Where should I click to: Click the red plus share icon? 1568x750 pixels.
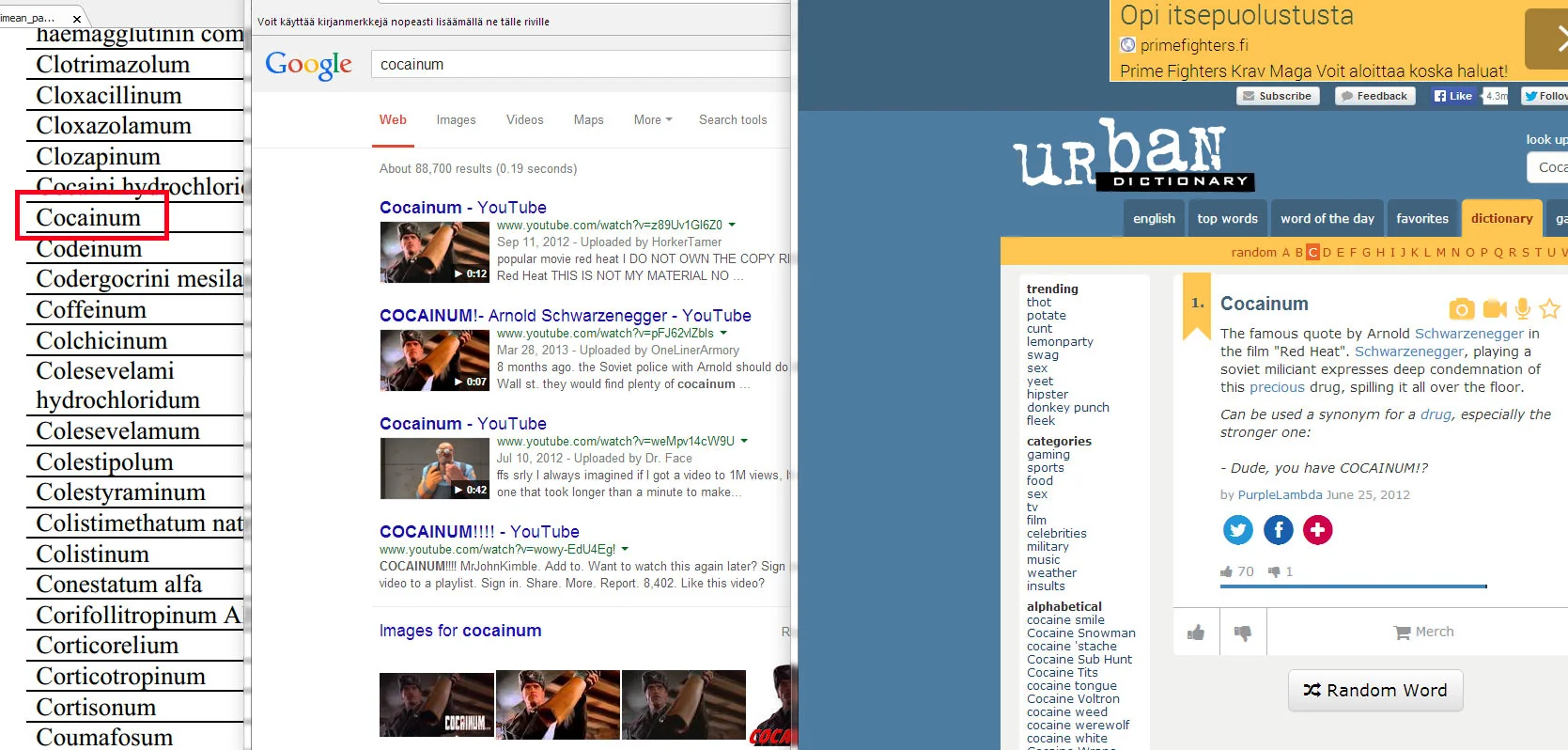click(x=1317, y=530)
